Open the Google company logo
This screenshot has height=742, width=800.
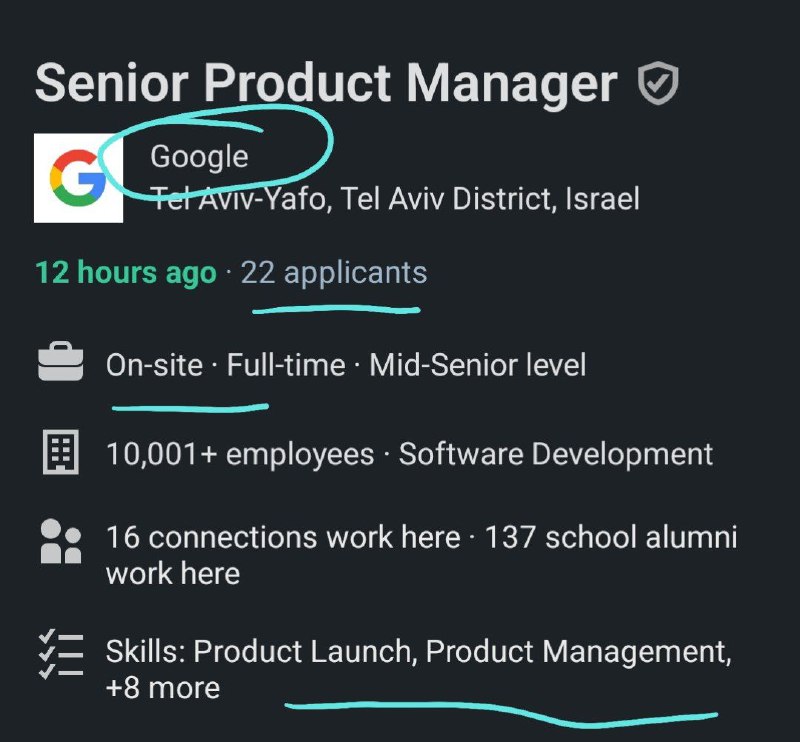78,178
